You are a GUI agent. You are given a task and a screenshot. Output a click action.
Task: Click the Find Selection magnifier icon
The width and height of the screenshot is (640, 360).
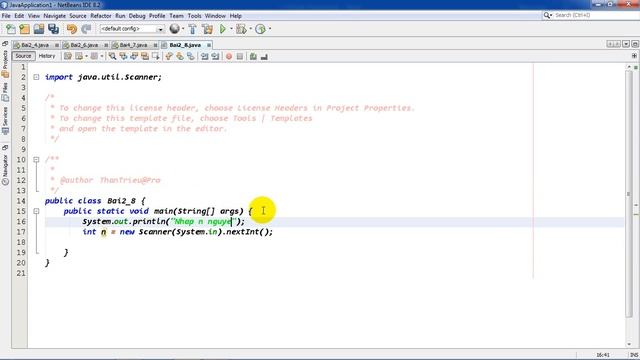pyautogui.click(x=112, y=56)
